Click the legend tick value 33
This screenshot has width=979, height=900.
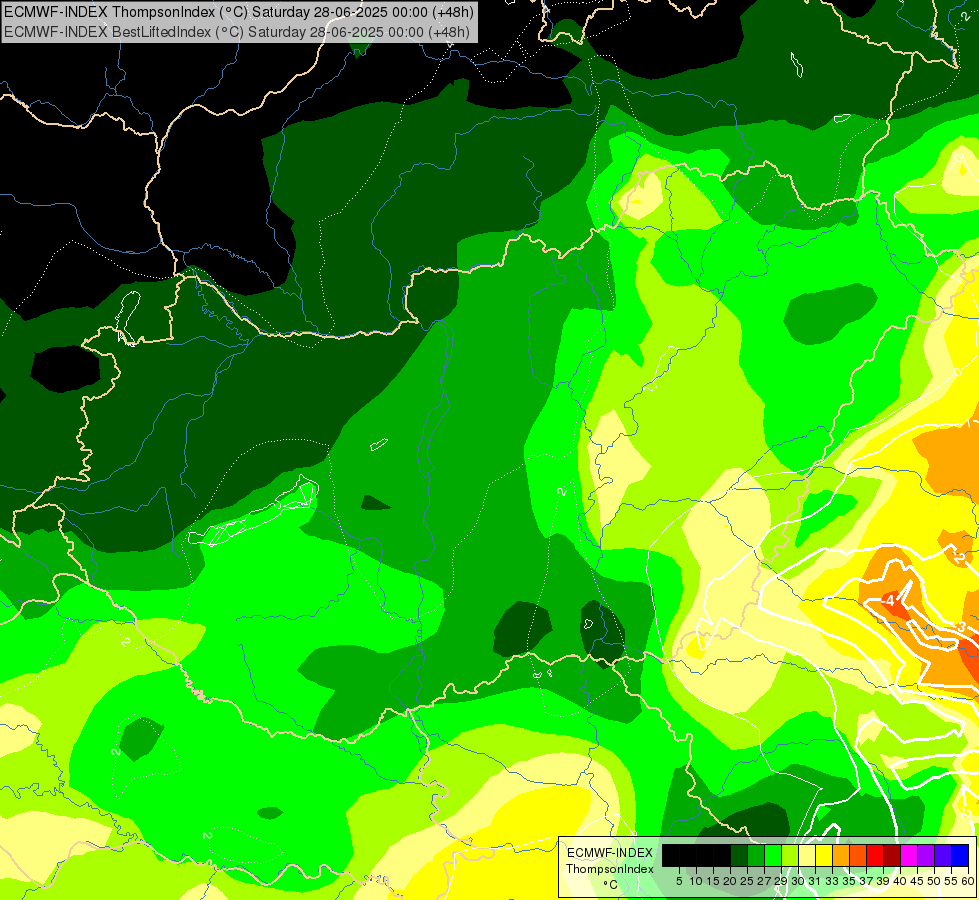pyautogui.click(x=832, y=881)
